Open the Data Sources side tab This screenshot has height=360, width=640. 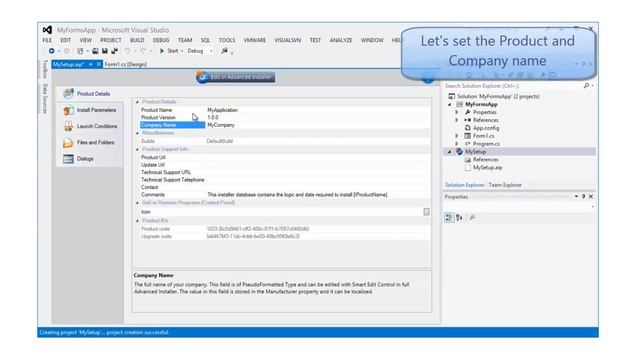(45, 98)
